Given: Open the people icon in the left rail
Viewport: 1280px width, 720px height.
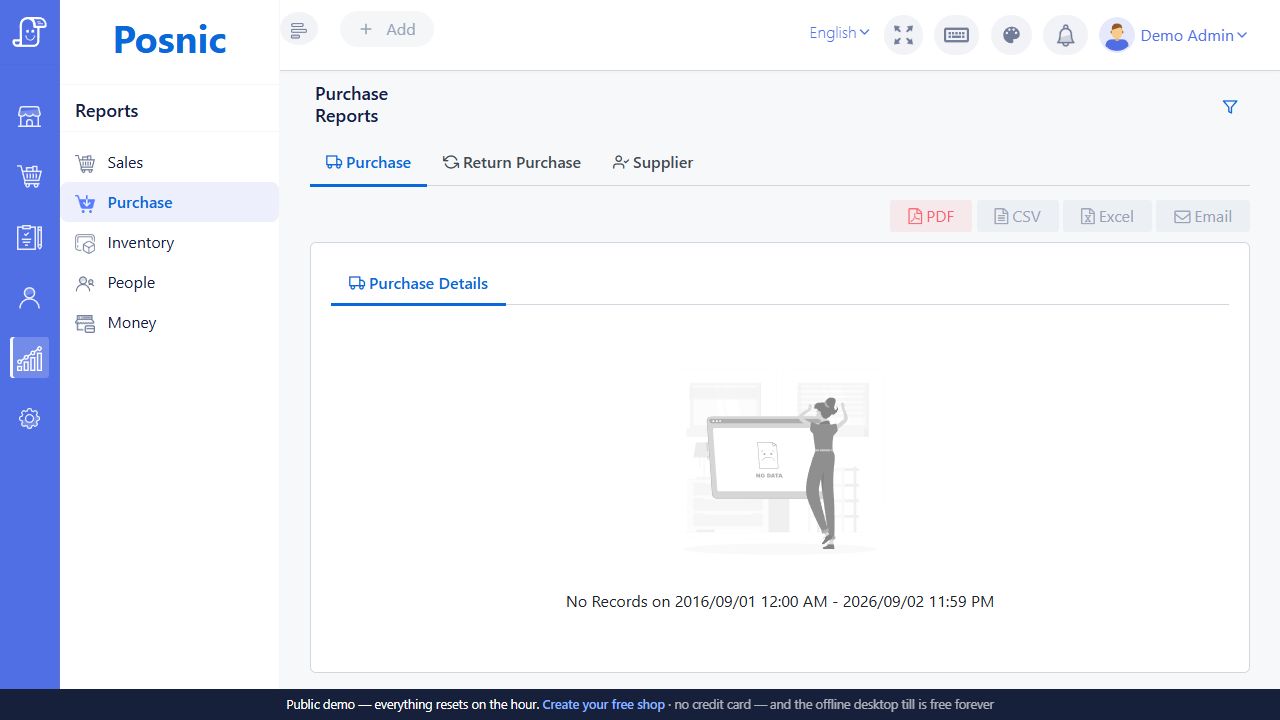Looking at the screenshot, I should (x=30, y=297).
